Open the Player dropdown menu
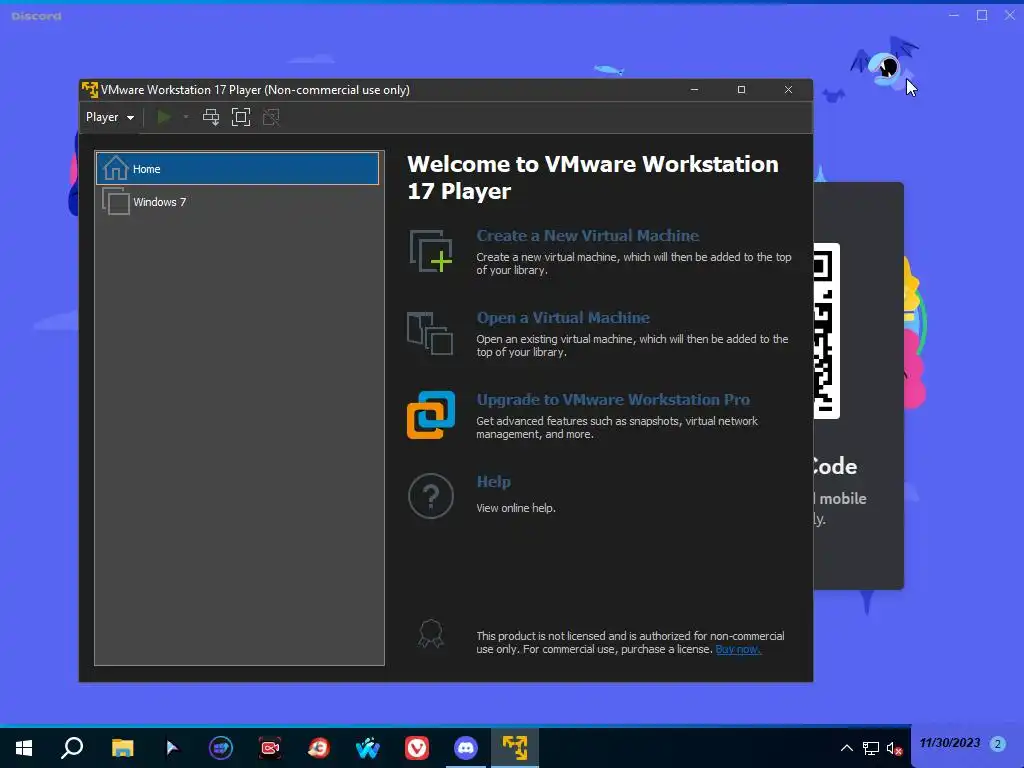Viewport: 1024px width, 768px height. 110,117
